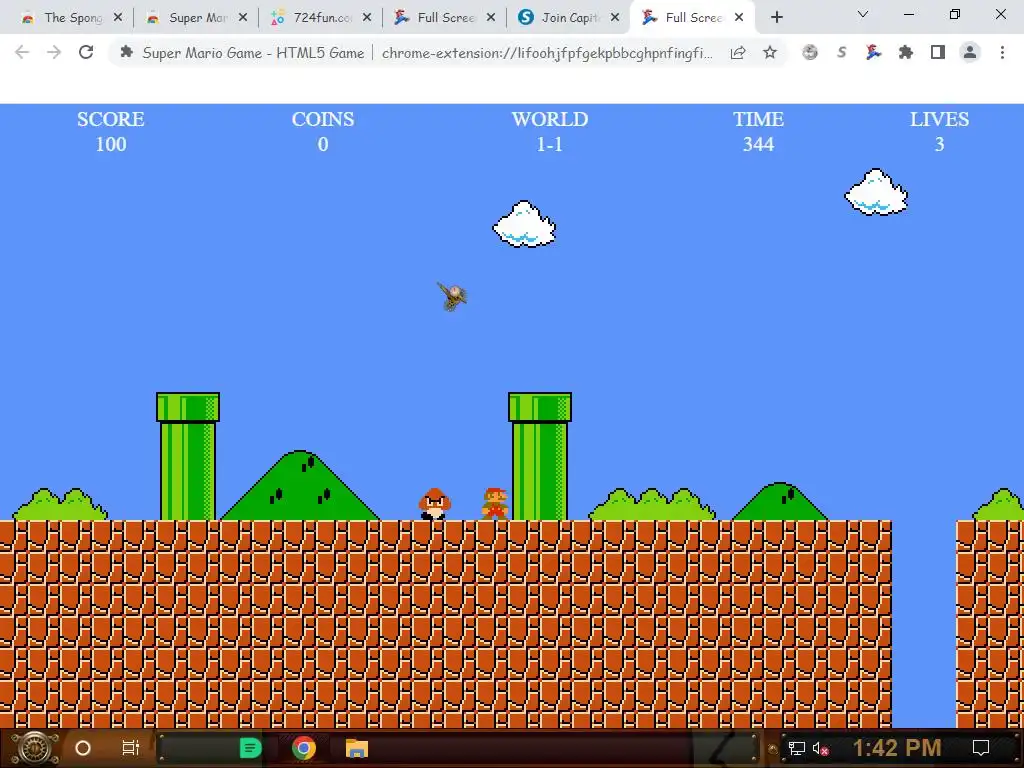Screen dimensions: 1024x768
Task: Click the LIVES 3 counter
Action: coord(939,131)
